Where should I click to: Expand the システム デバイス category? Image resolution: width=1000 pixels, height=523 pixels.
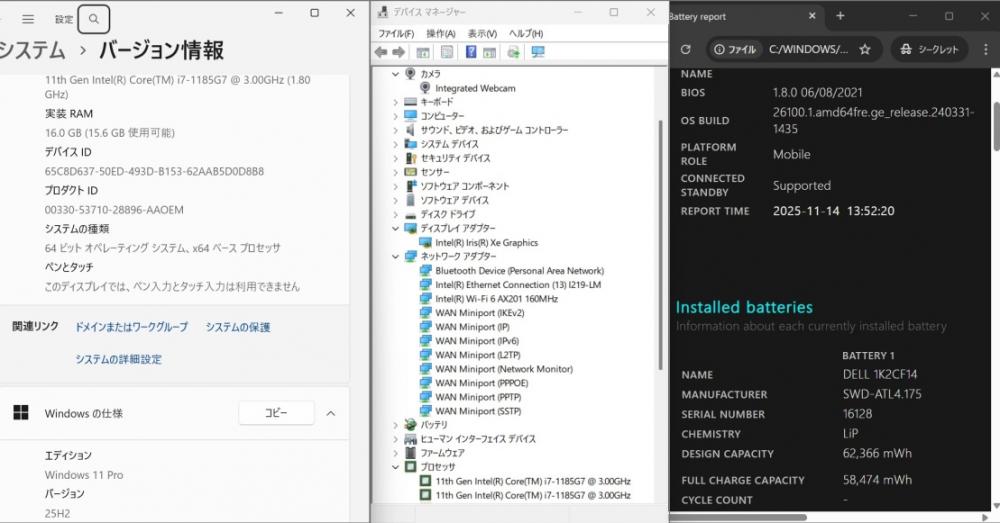(x=395, y=144)
